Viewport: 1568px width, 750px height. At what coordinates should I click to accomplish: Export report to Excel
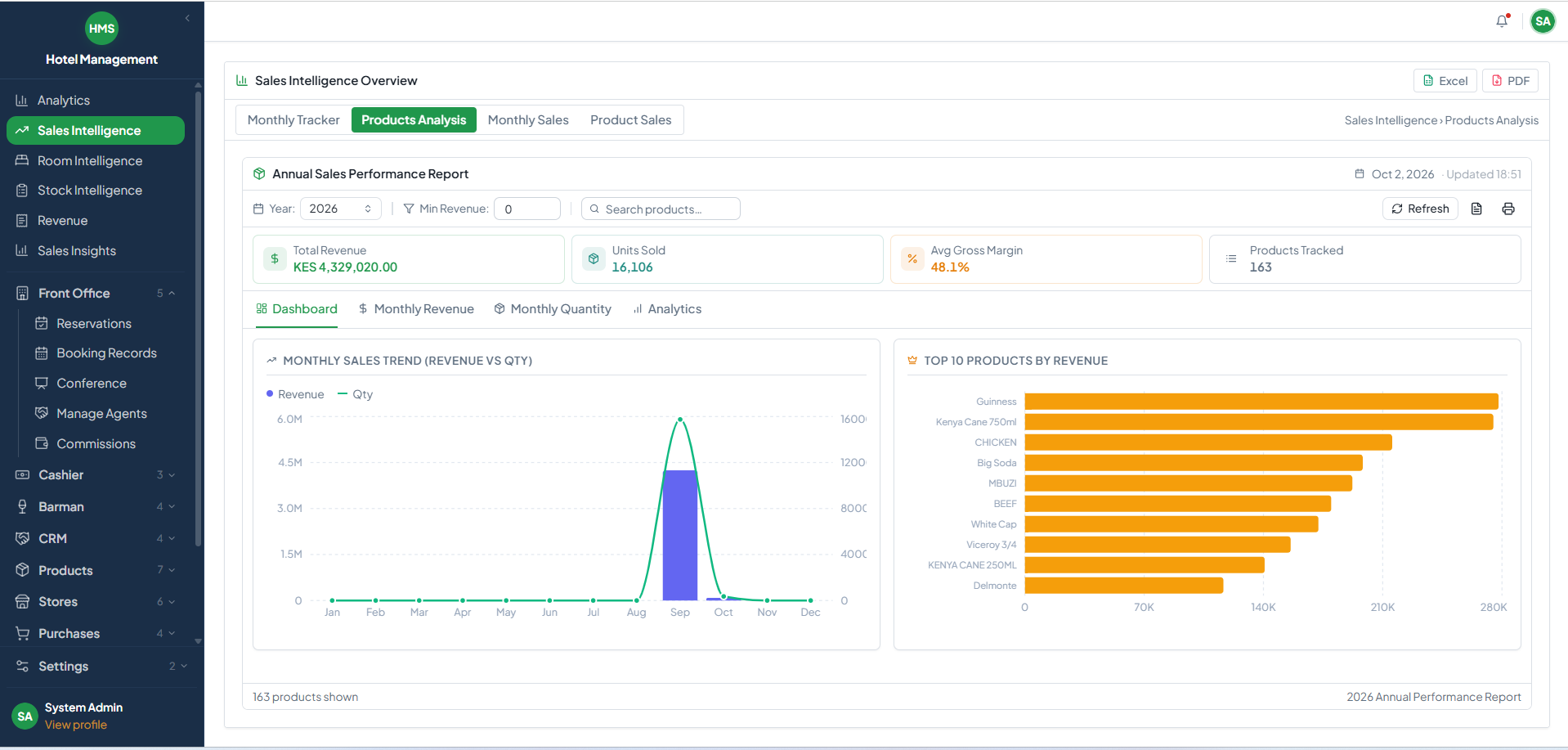(1445, 81)
